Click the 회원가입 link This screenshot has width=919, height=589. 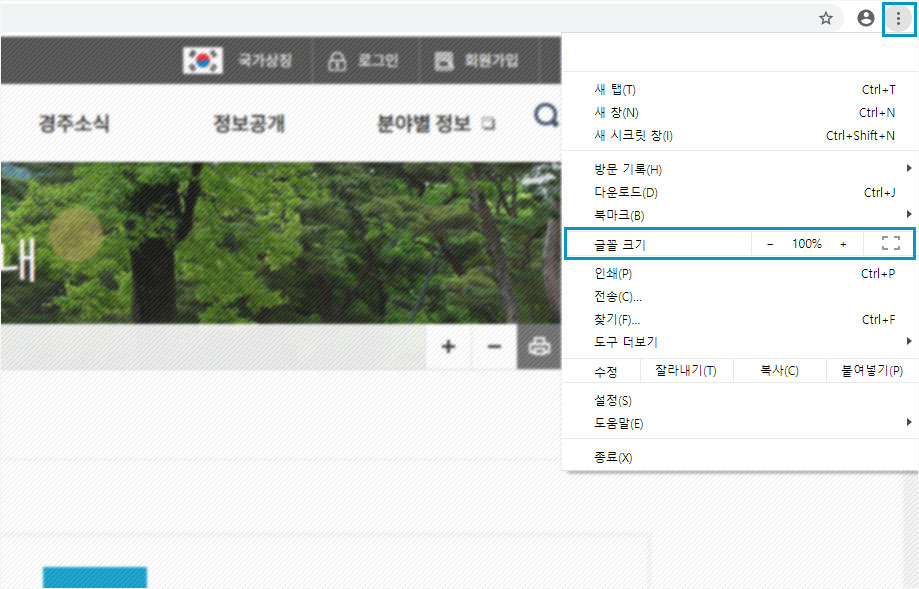click(491, 60)
